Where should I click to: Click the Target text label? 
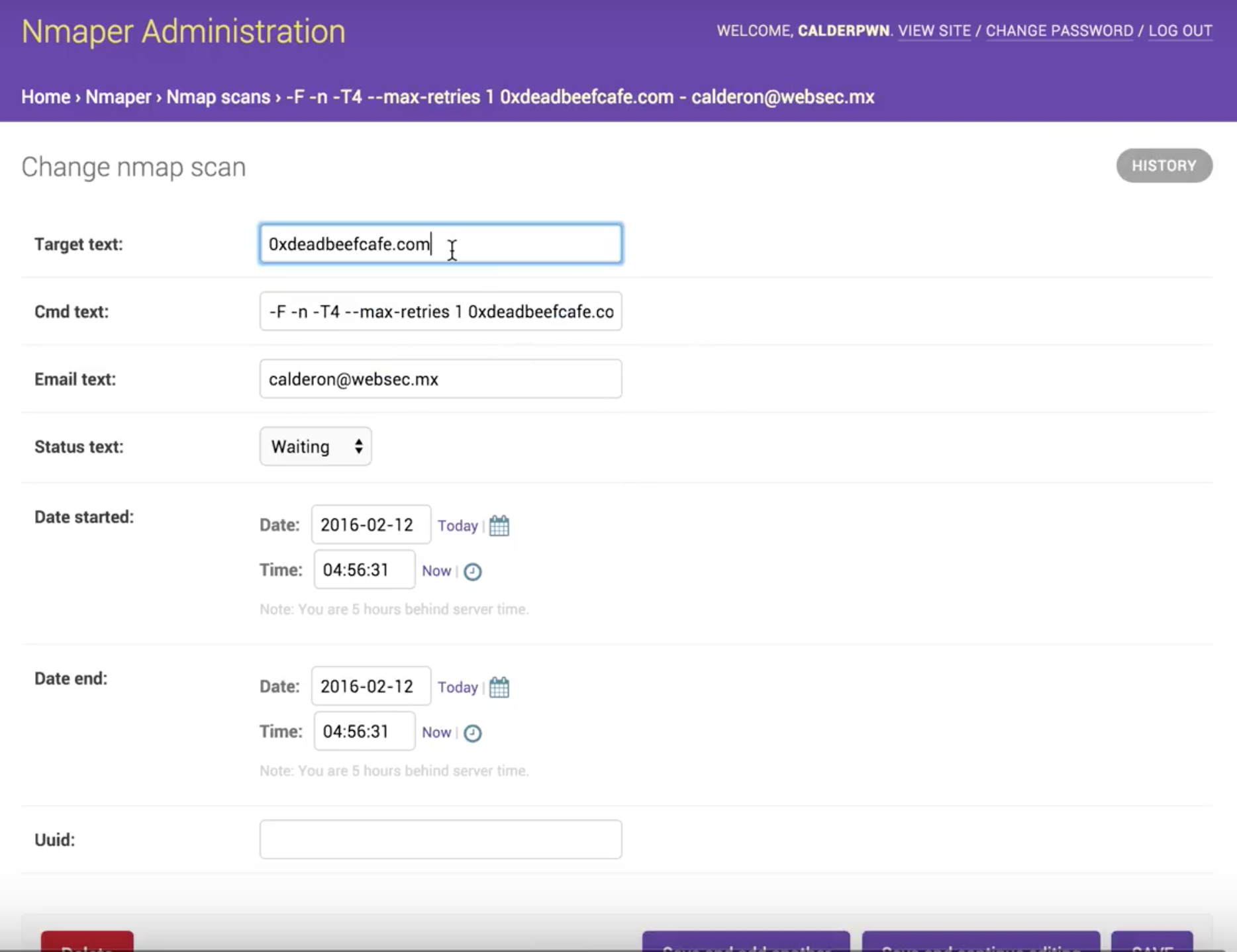(x=79, y=244)
